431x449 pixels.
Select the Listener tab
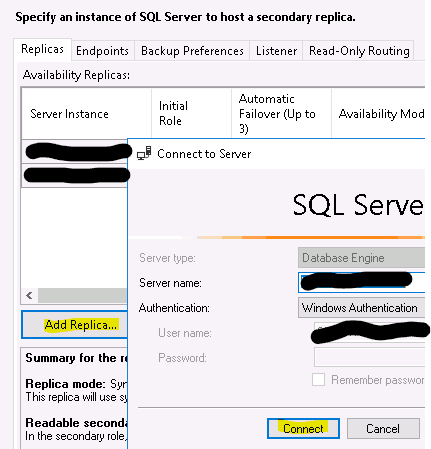[276, 51]
